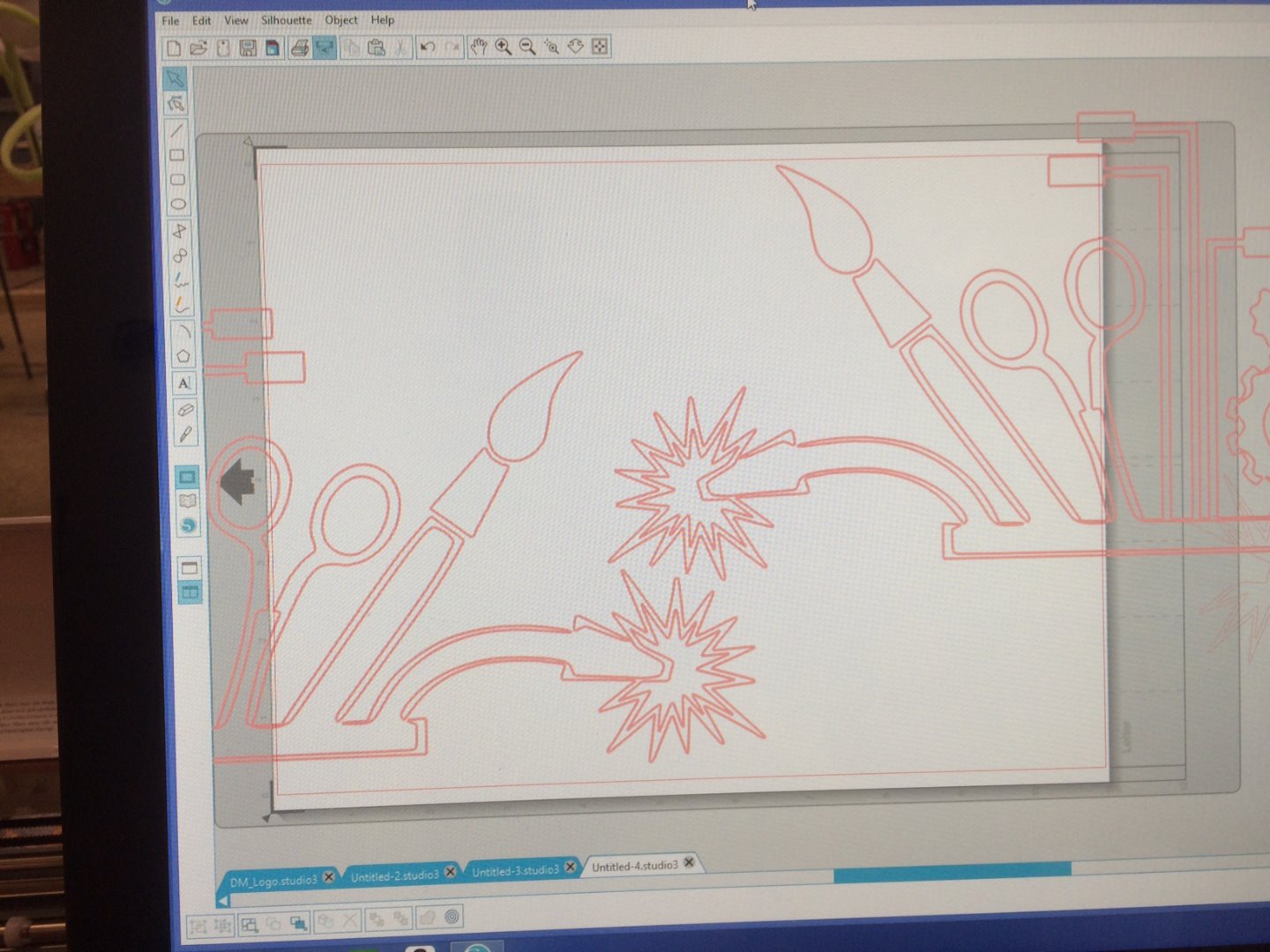Viewport: 1270px width, 952px height.
Task: Click the Send to Silhouette icon
Action: click(x=325, y=48)
